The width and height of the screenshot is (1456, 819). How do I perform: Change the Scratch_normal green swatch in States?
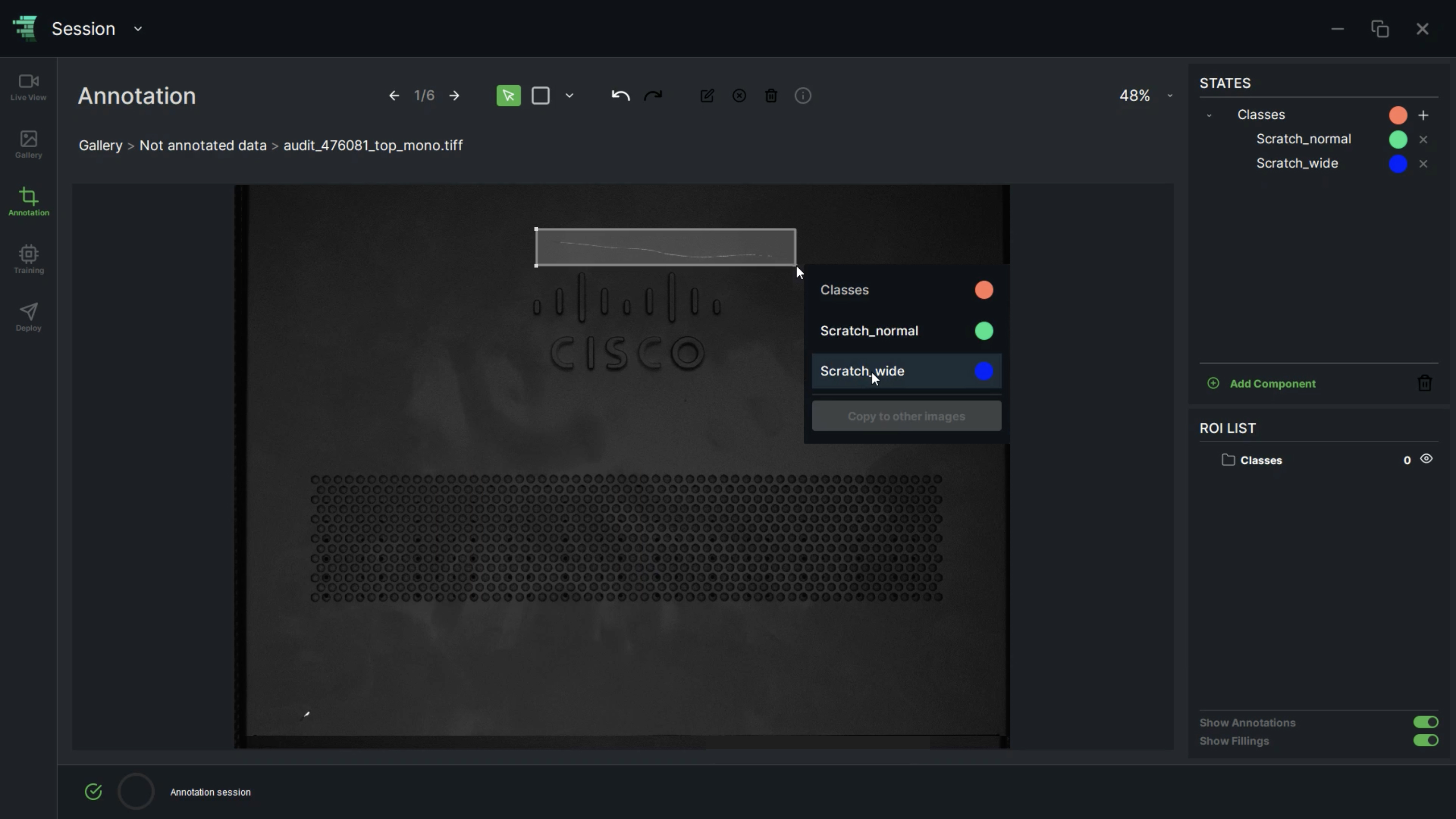click(x=1398, y=140)
